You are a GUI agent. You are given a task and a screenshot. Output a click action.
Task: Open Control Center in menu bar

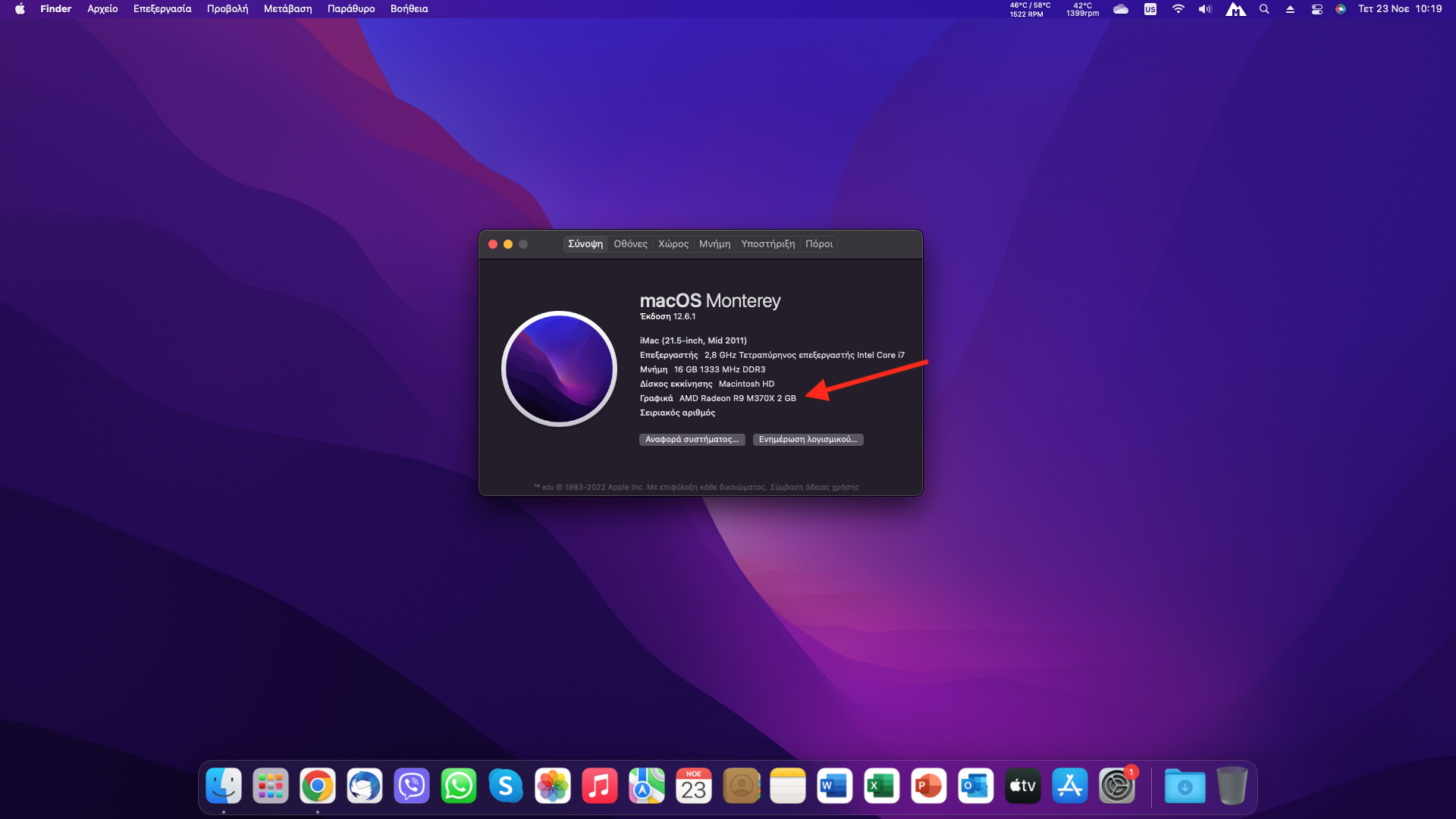(x=1317, y=9)
